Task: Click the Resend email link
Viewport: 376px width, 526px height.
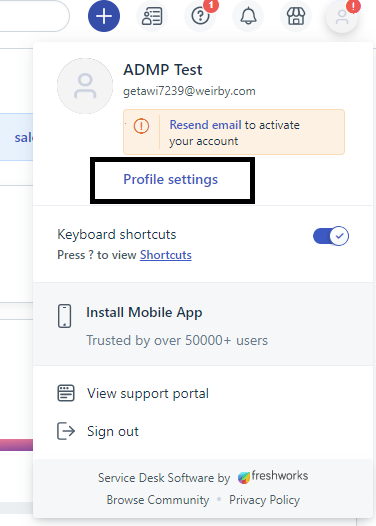Action: [x=205, y=125]
